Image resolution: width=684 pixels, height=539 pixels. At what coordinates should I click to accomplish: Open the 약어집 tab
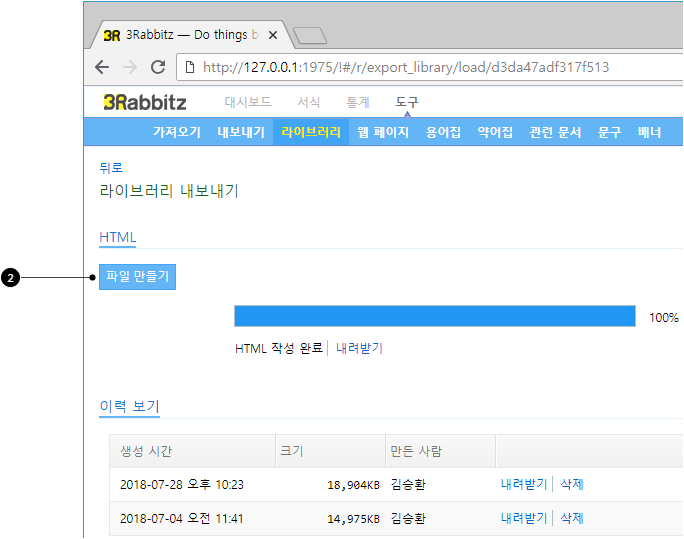click(495, 132)
